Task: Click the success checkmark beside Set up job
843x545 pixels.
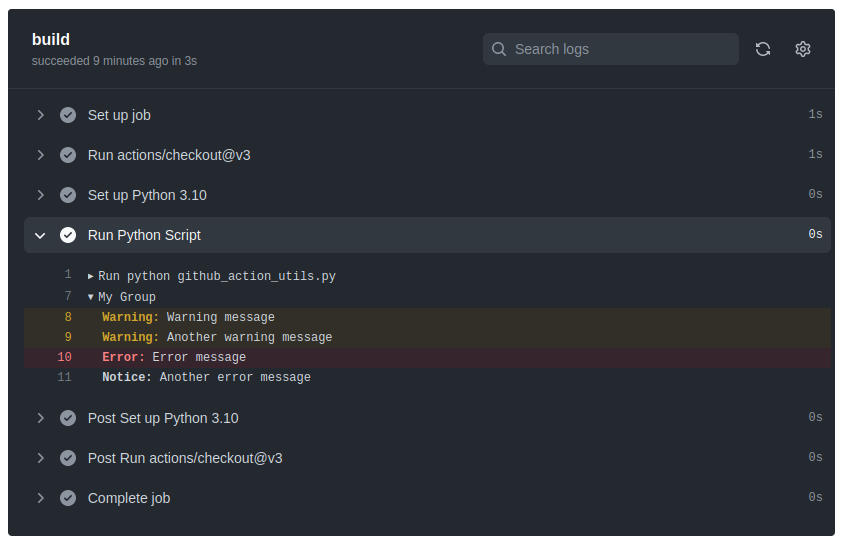Action: point(68,115)
